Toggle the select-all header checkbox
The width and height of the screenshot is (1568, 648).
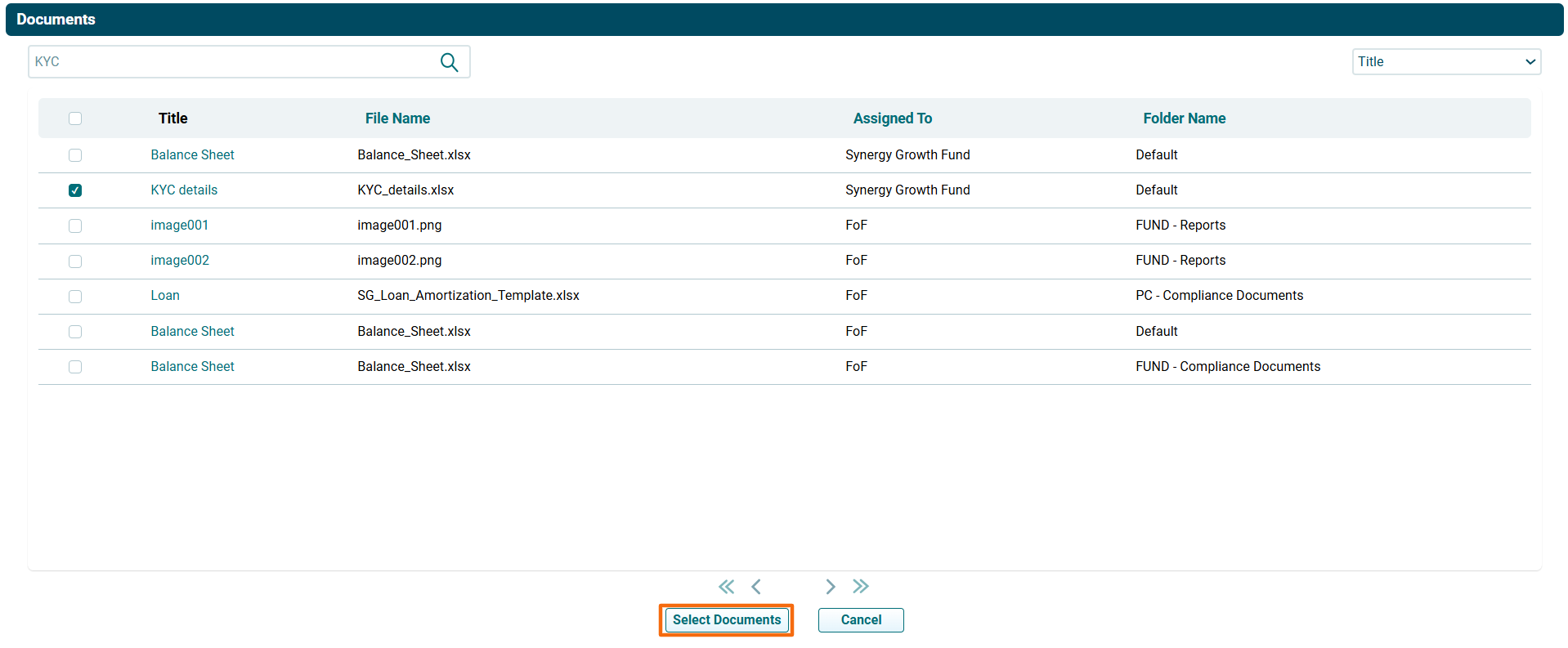[x=75, y=118]
